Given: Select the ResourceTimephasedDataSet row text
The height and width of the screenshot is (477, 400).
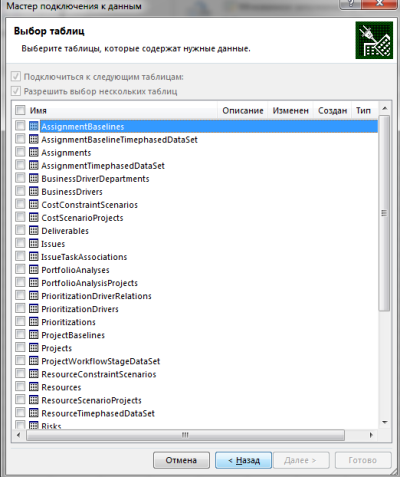Looking at the screenshot, I should tap(98, 413).
